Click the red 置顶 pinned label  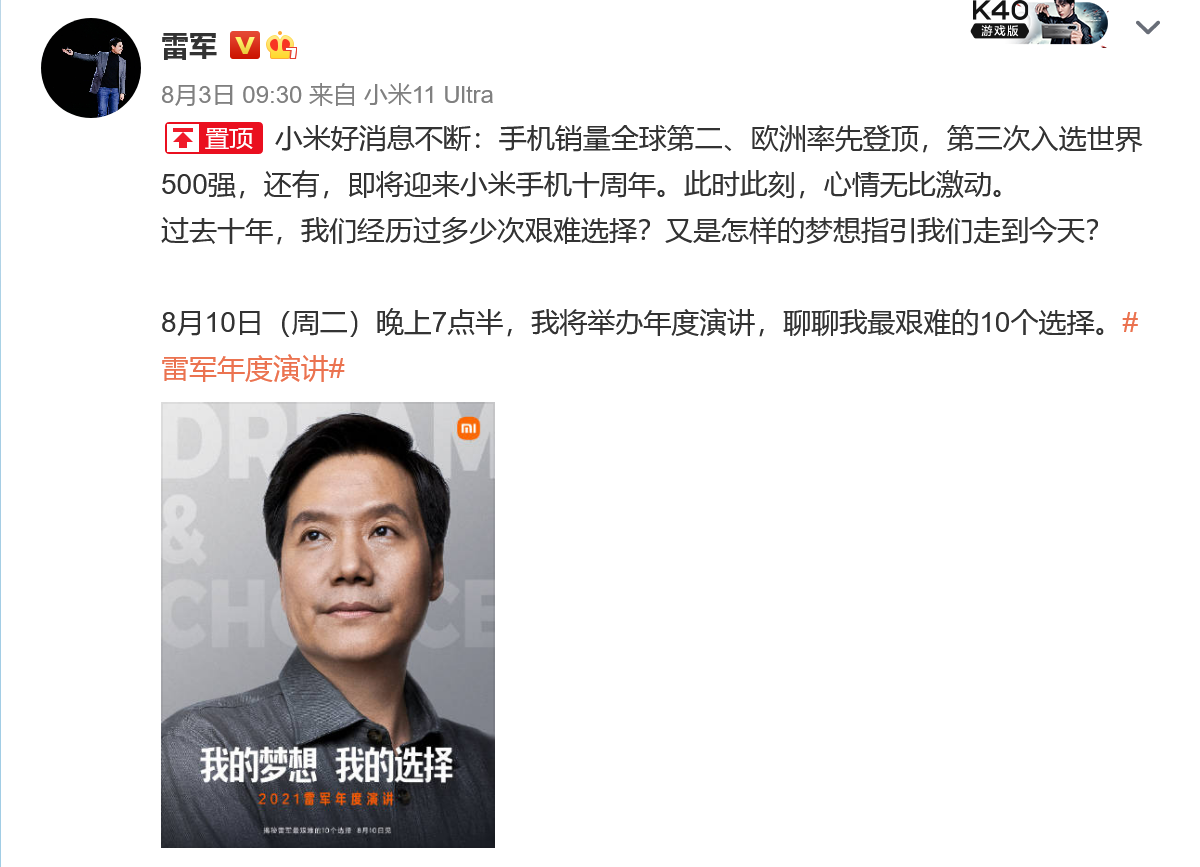coord(213,139)
